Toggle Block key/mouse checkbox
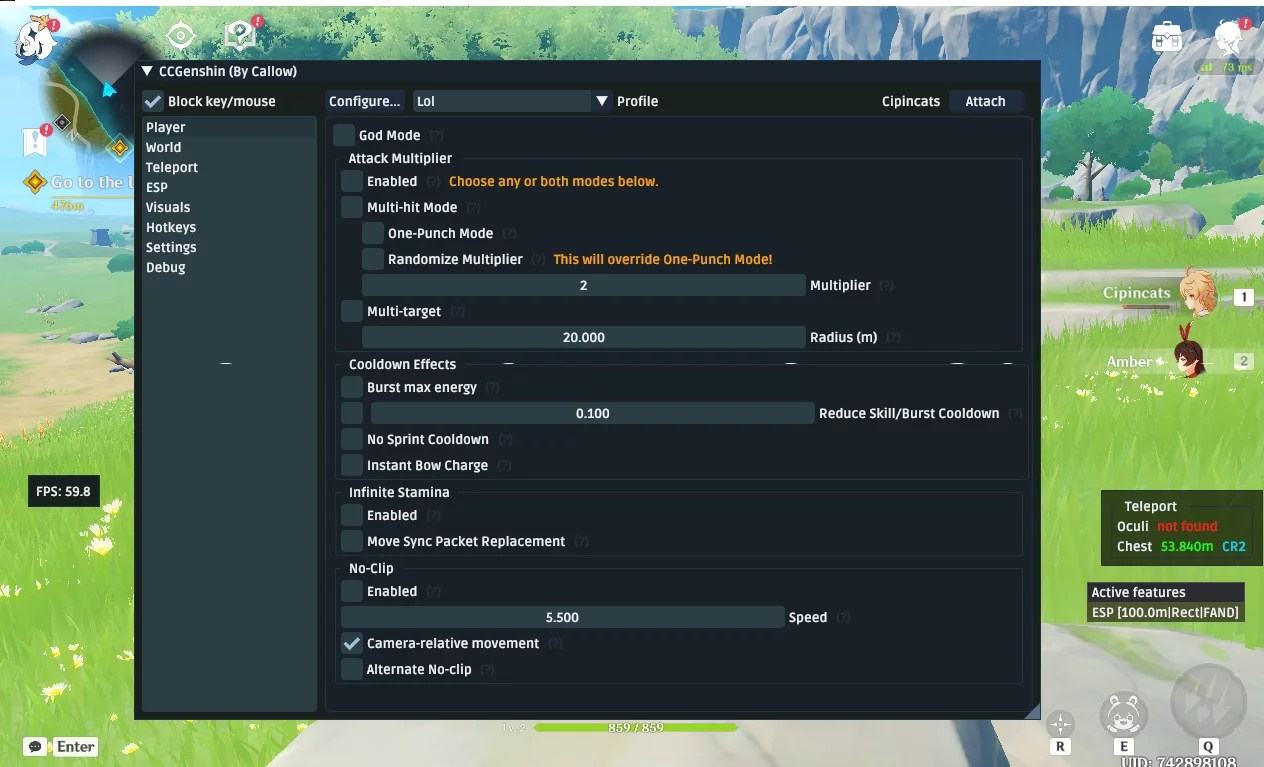 point(153,101)
